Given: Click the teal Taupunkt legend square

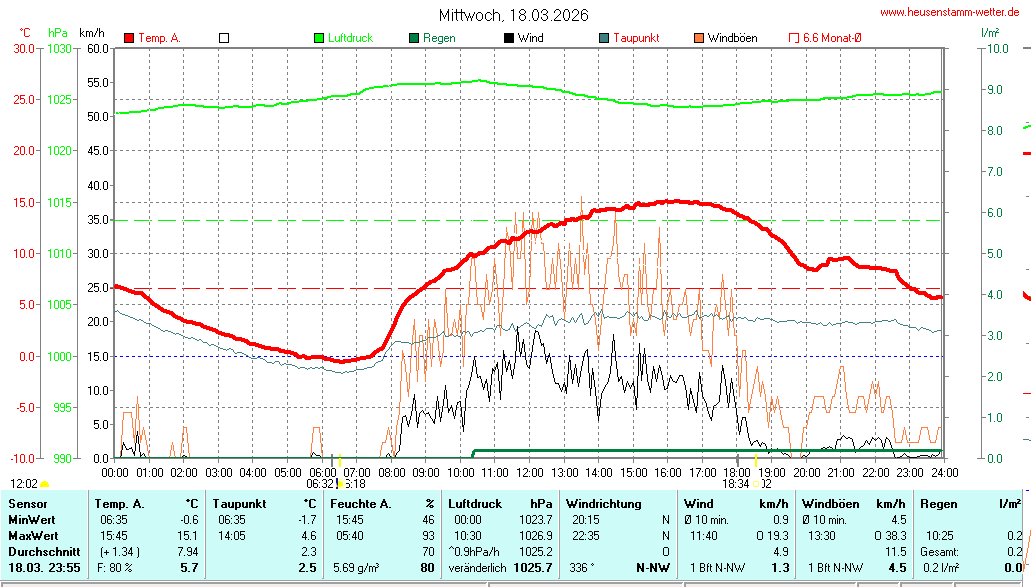Looking at the screenshot, I should [x=604, y=38].
